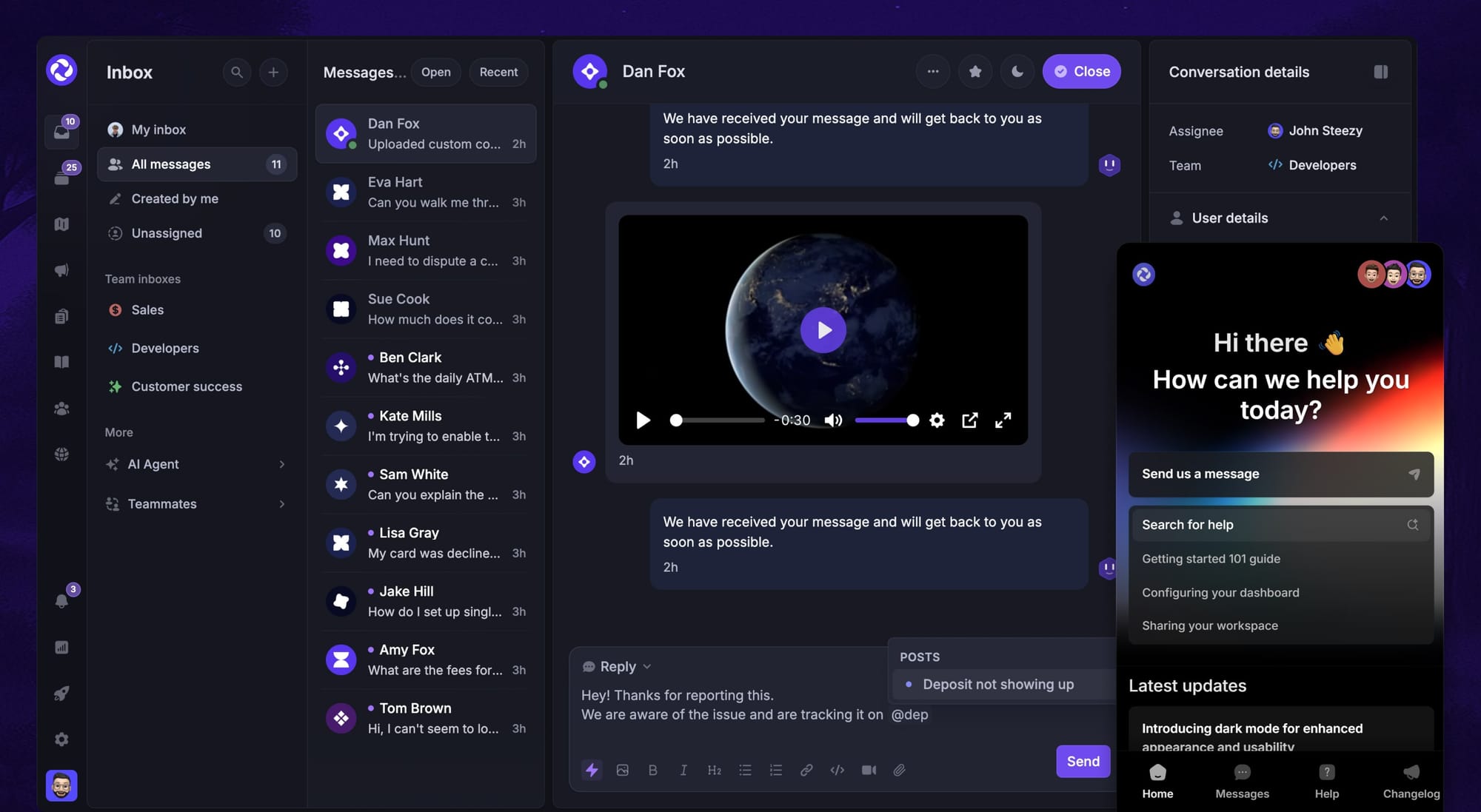Collapse the User details section
Image resolution: width=1481 pixels, height=812 pixels.
(x=1384, y=218)
